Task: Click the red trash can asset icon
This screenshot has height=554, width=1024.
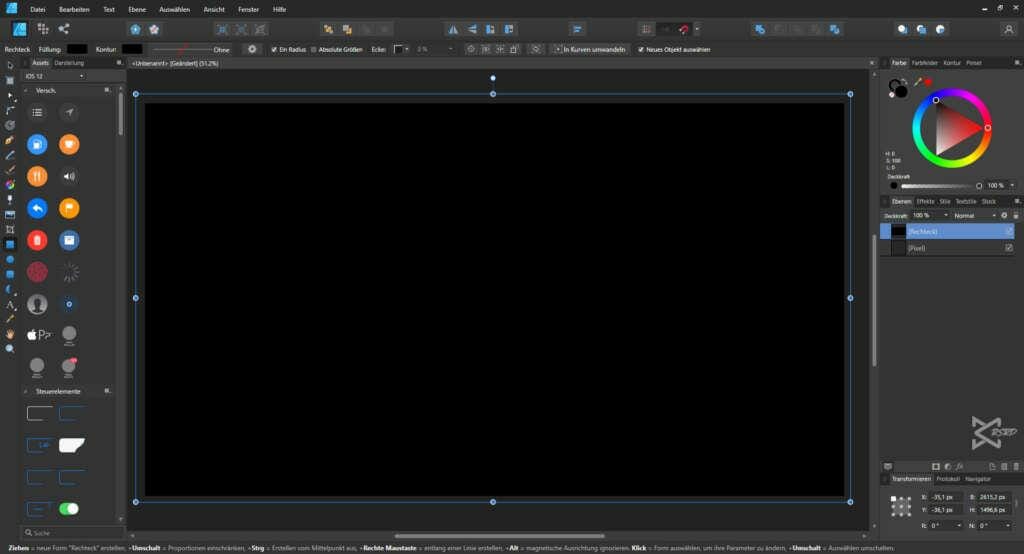Action: [x=37, y=240]
